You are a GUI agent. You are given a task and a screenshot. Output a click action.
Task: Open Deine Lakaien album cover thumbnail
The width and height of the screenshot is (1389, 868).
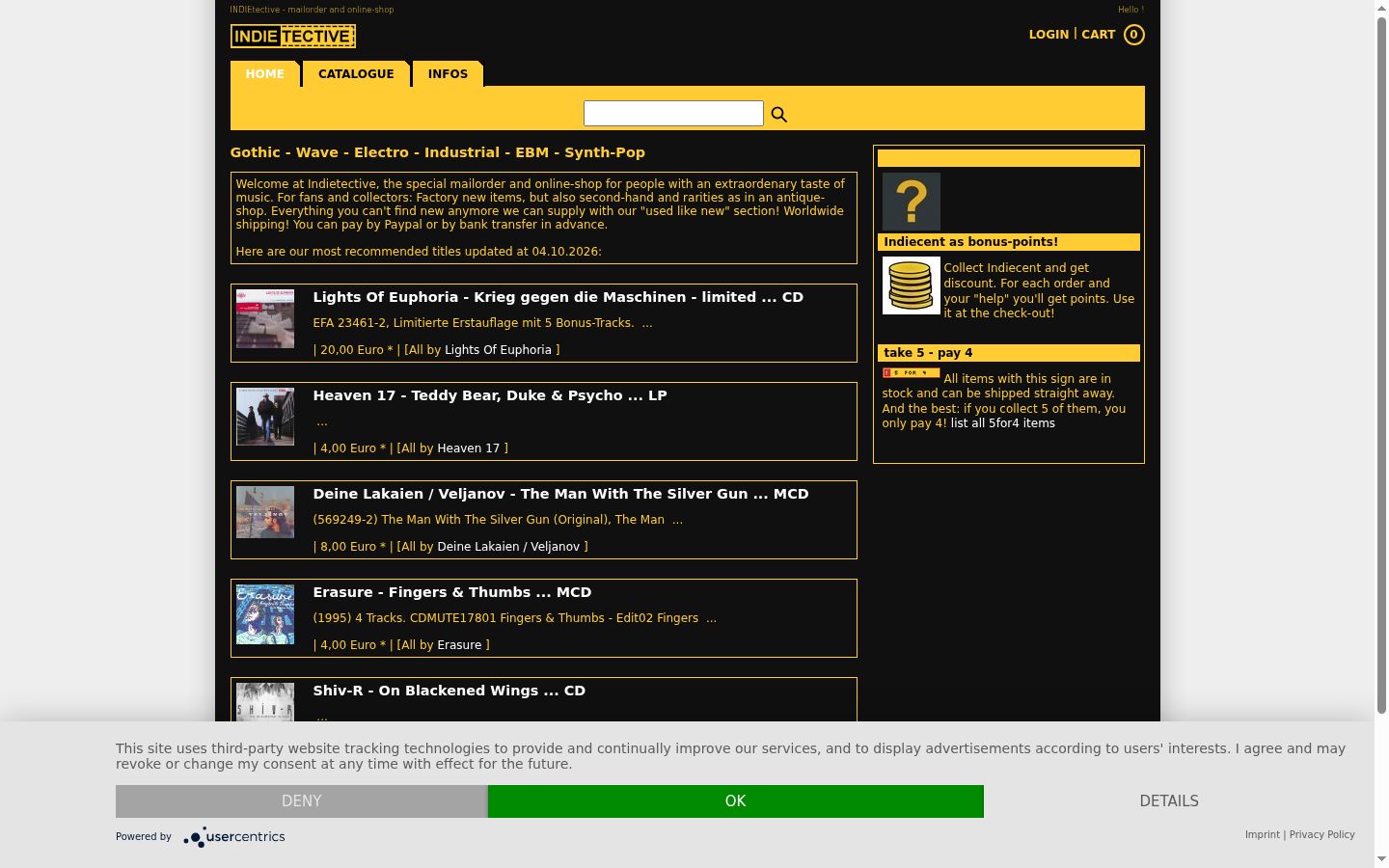pos(265,512)
